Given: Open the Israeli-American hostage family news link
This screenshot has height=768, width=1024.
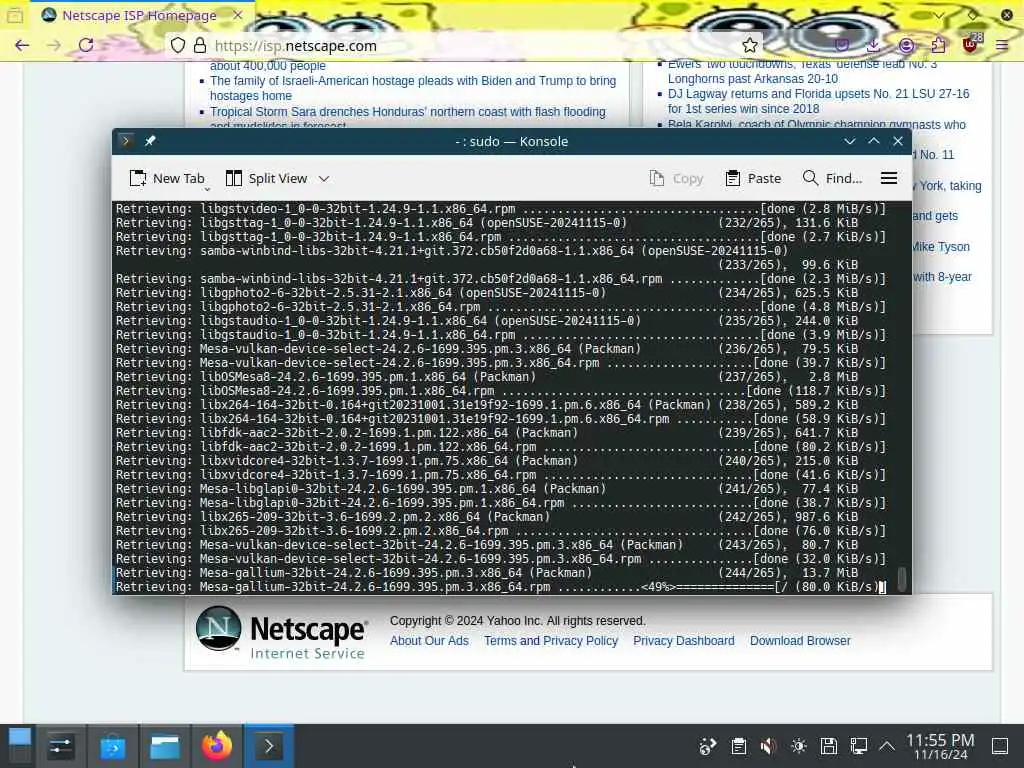Looking at the screenshot, I should point(413,88).
